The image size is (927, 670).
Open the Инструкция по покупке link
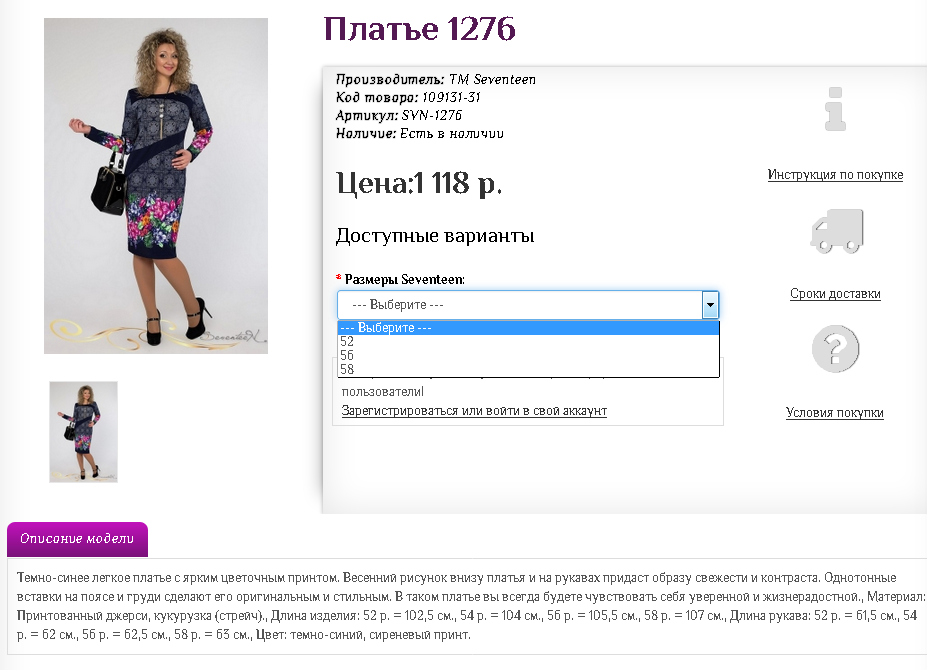pyautogui.click(x=835, y=174)
